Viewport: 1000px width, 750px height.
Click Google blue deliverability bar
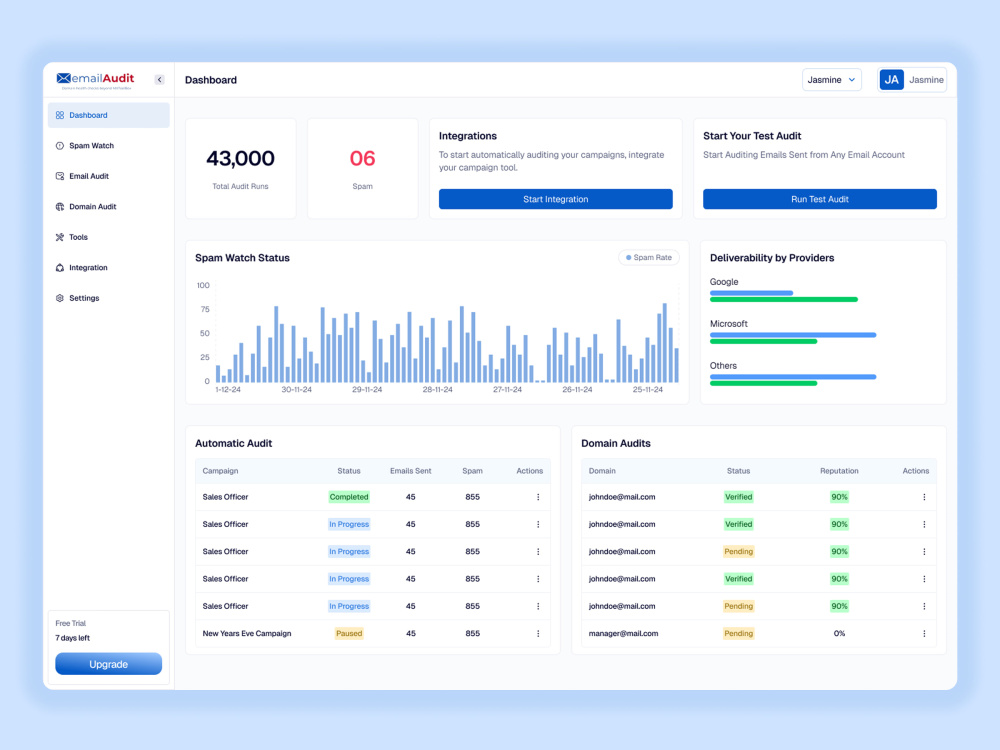751,293
